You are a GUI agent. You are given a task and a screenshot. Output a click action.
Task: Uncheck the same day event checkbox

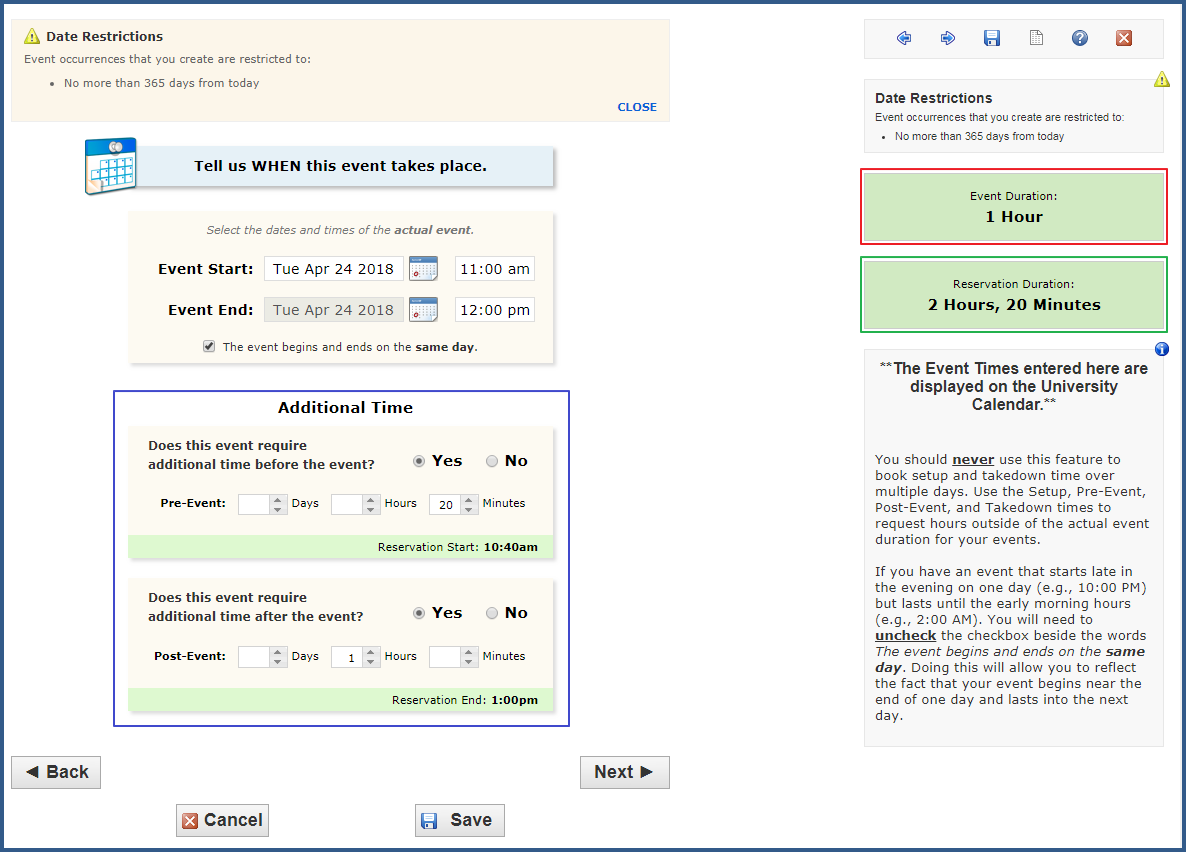209,346
